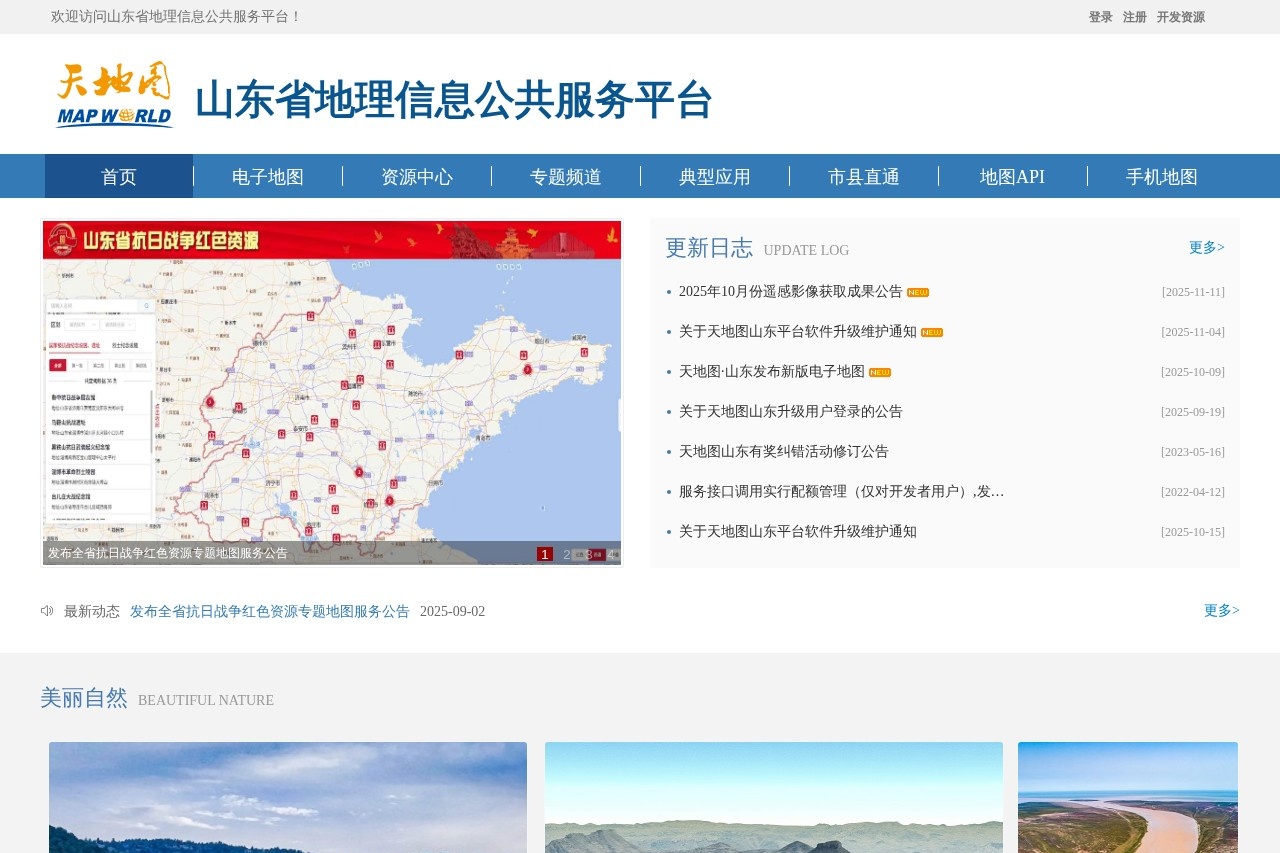Open the 关于天地图山东升级用户登录的公告 entry
1280x853 pixels.
coord(789,411)
